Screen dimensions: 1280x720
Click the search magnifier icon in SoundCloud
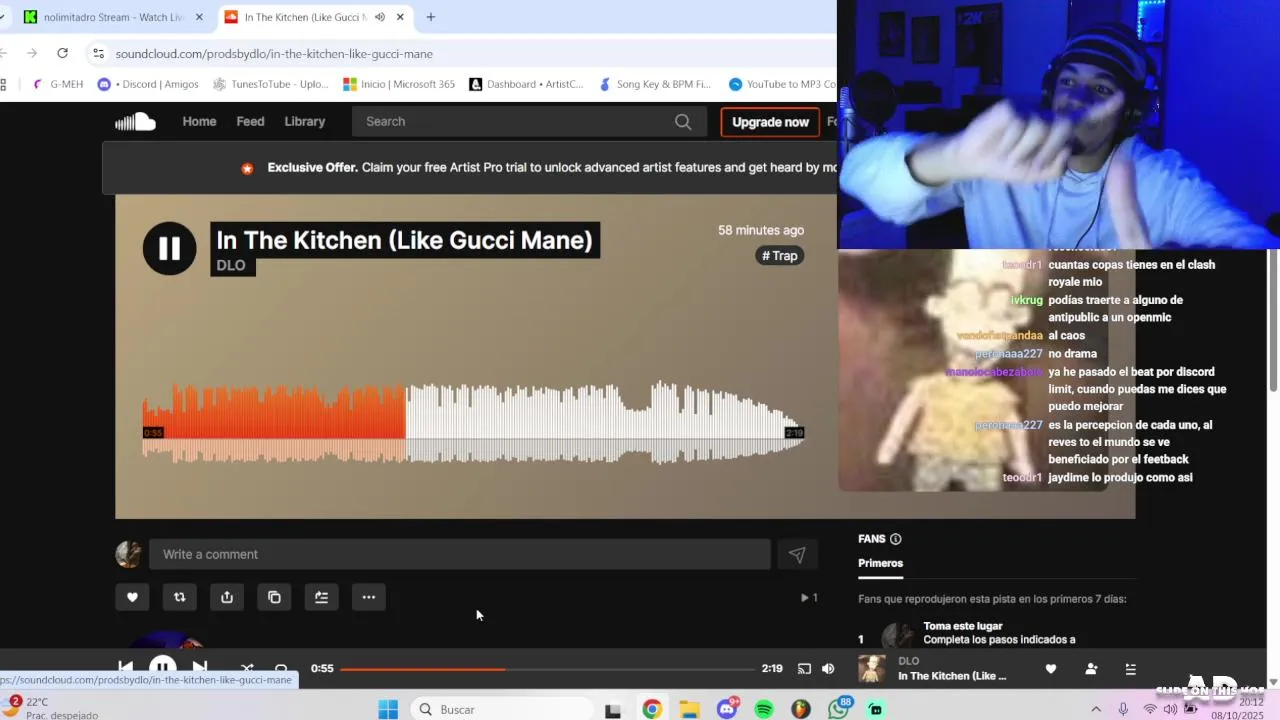click(x=683, y=122)
